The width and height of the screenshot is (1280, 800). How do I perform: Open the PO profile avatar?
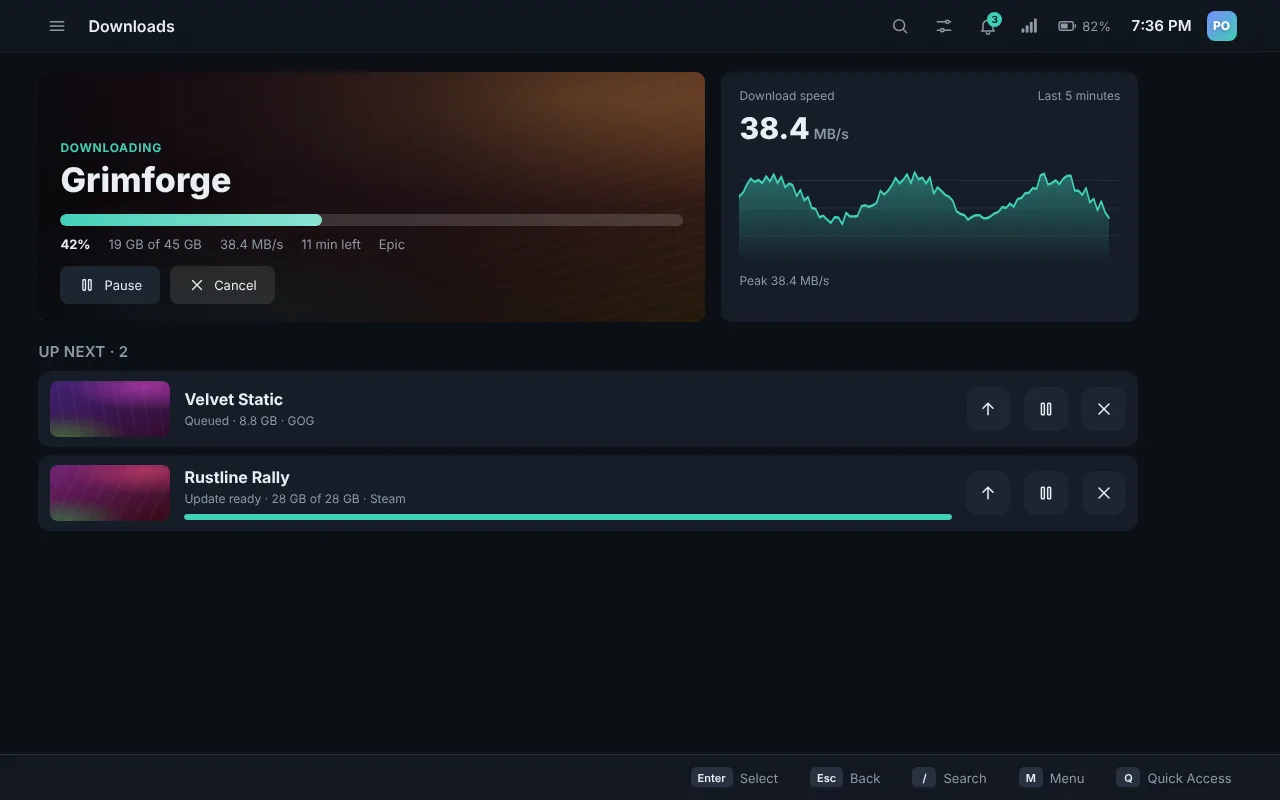[1222, 26]
